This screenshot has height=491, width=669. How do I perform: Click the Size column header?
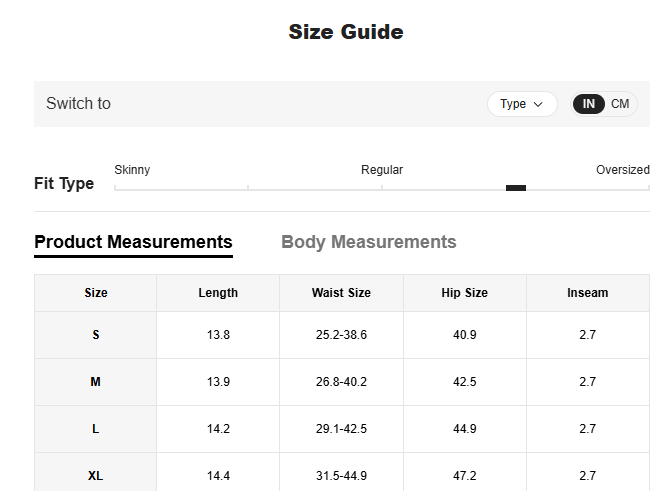point(96,293)
